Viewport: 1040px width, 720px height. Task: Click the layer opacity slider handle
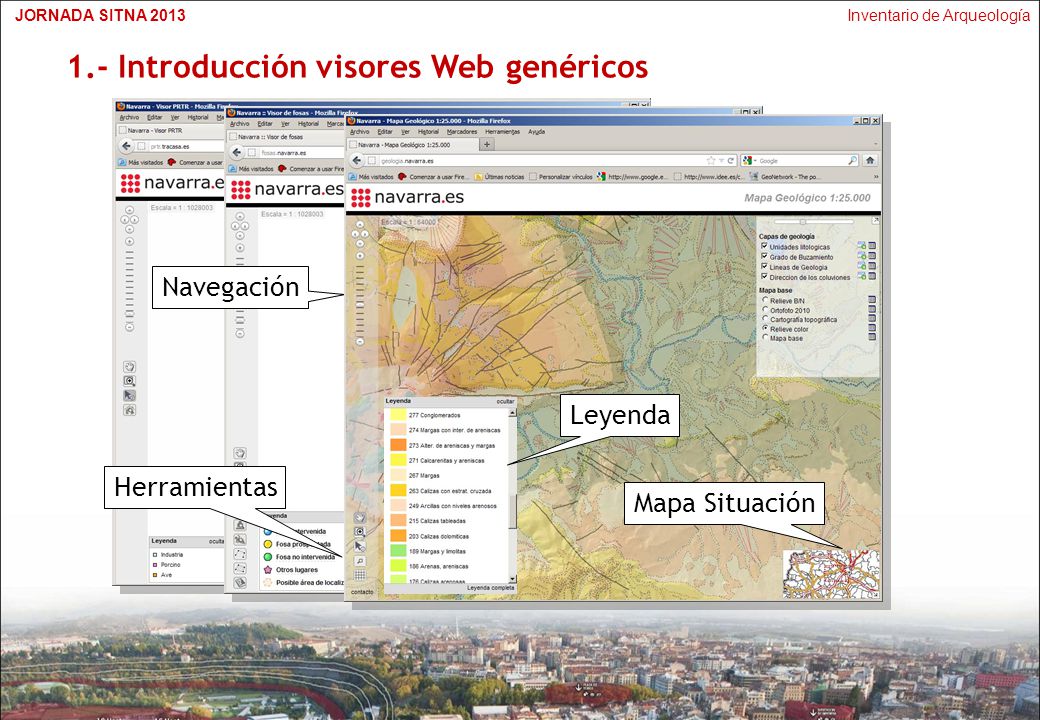[803, 222]
